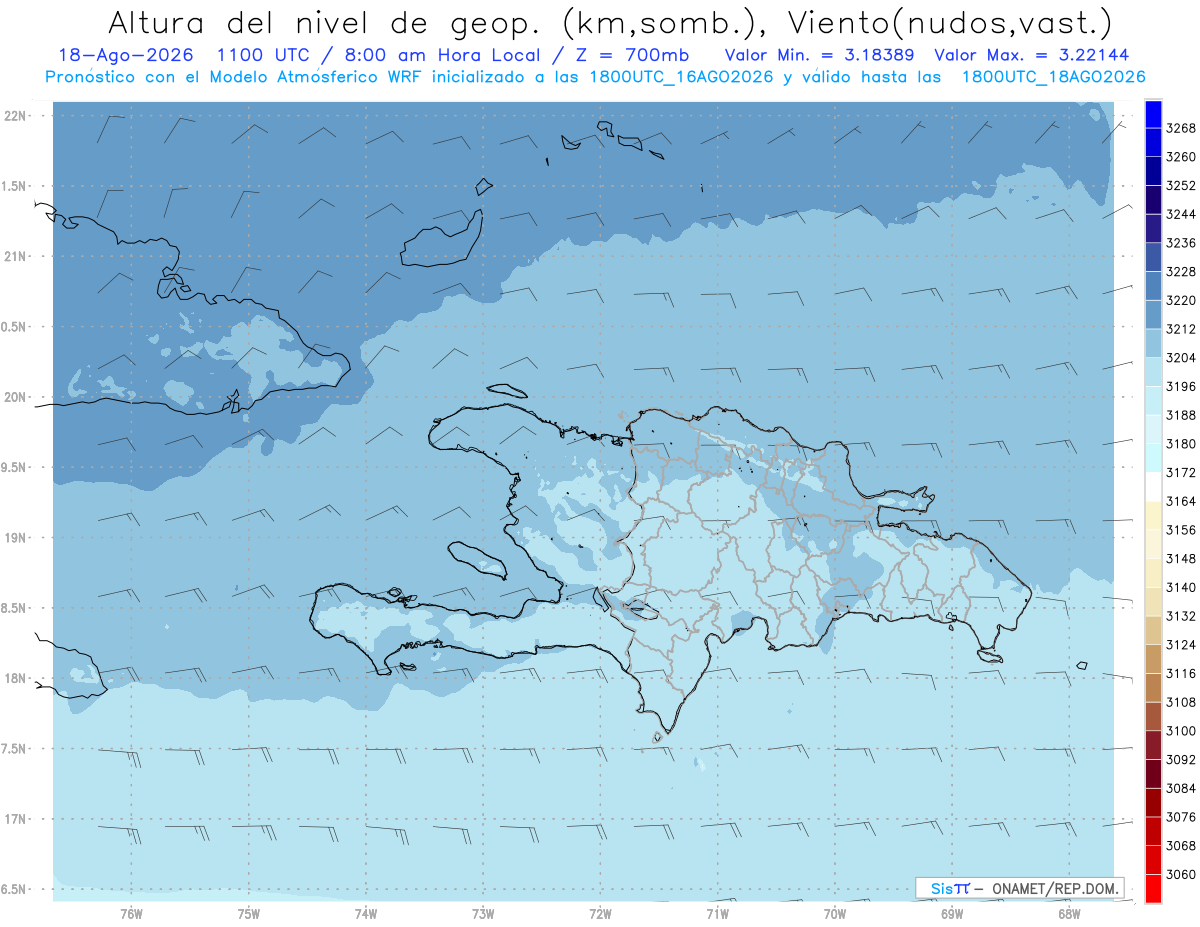This screenshot has width=1200, height=927.
Task: Click the '3084' legend value
Action: click(x=1181, y=789)
